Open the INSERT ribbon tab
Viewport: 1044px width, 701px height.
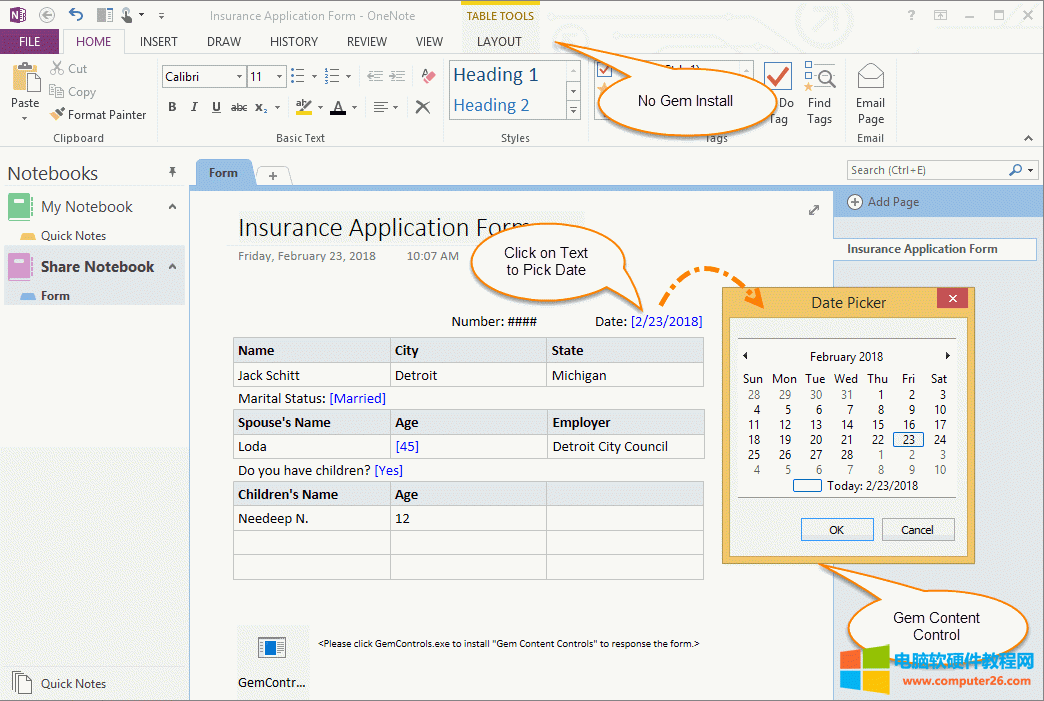coord(158,42)
